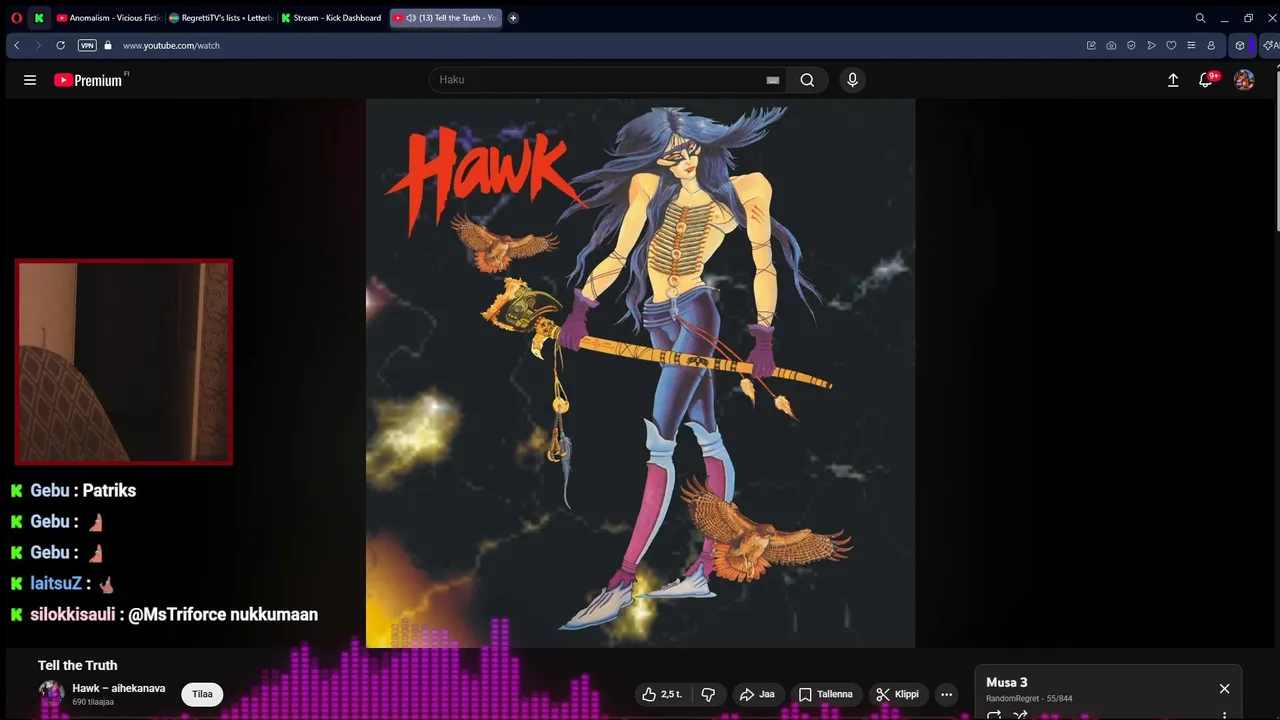Open more actions three-dot menu

(x=946, y=694)
